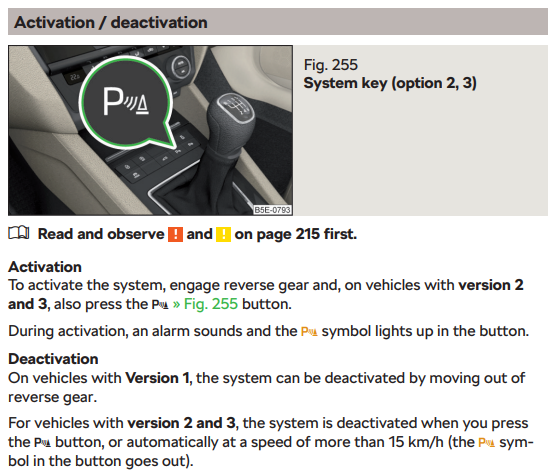Click the black parking symbol before 'button, or automatically'
The image size is (555, 471).
42,443
